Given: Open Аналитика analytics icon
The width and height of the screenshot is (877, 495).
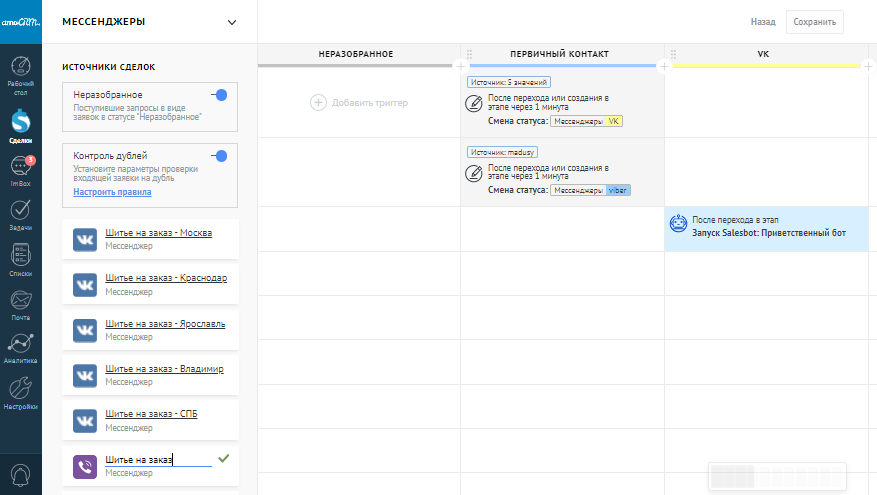Looking at the screenshot, I should pyautogui.click(x=20, y=347).
